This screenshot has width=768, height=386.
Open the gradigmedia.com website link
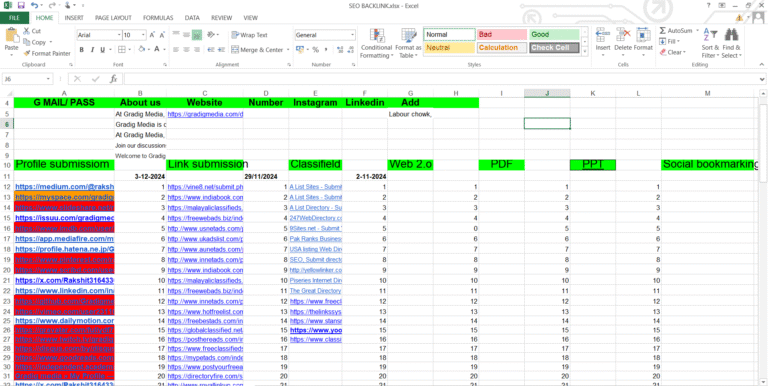[205, 114]
